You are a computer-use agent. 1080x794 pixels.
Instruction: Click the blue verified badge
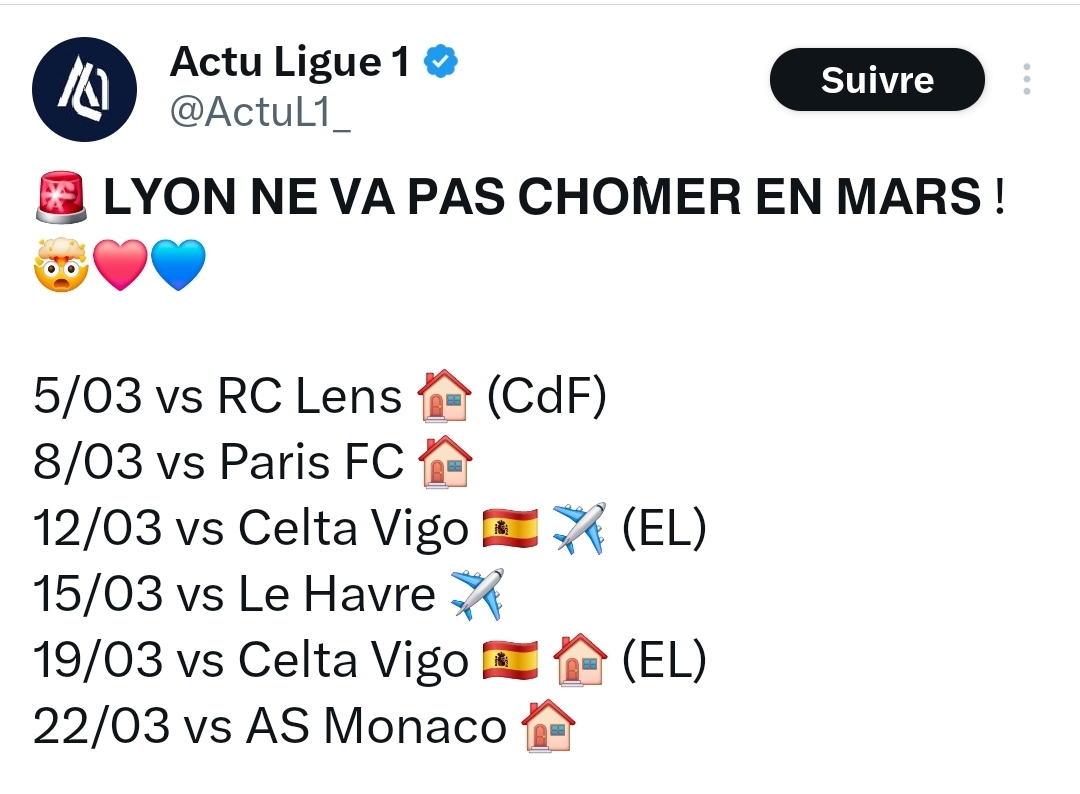(x=441, y=62)
